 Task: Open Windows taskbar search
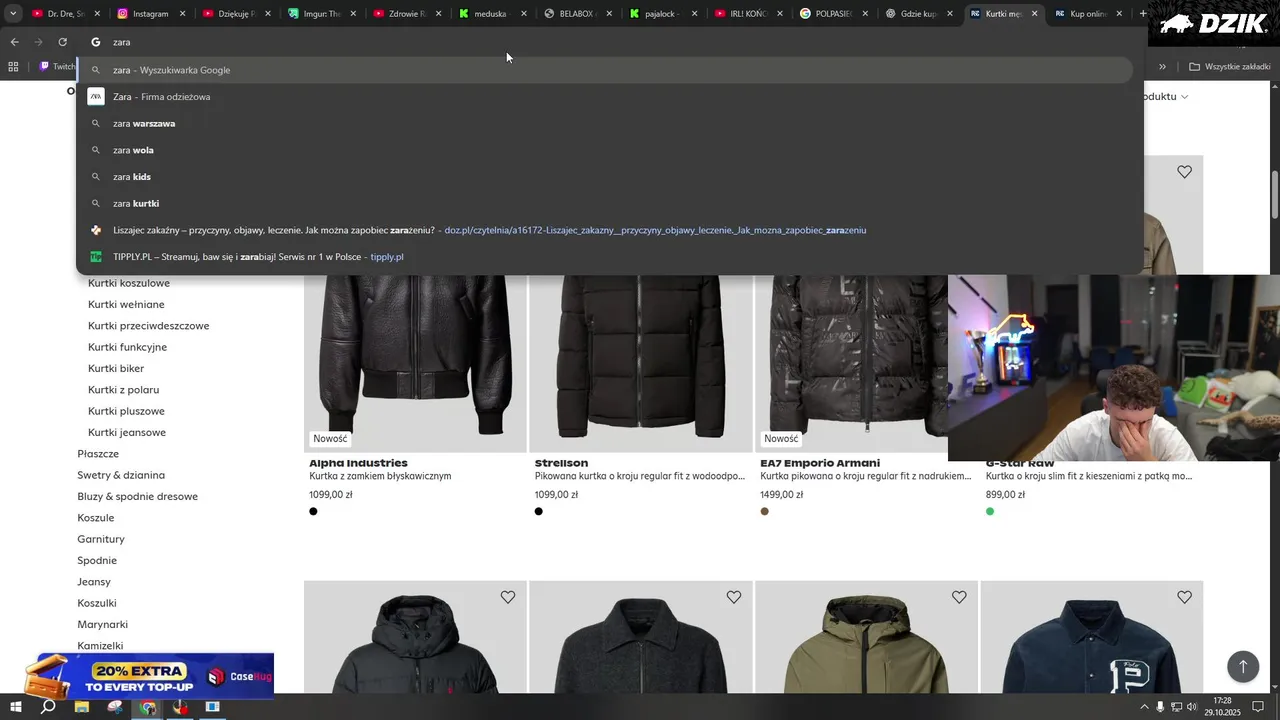coord(47,707)
